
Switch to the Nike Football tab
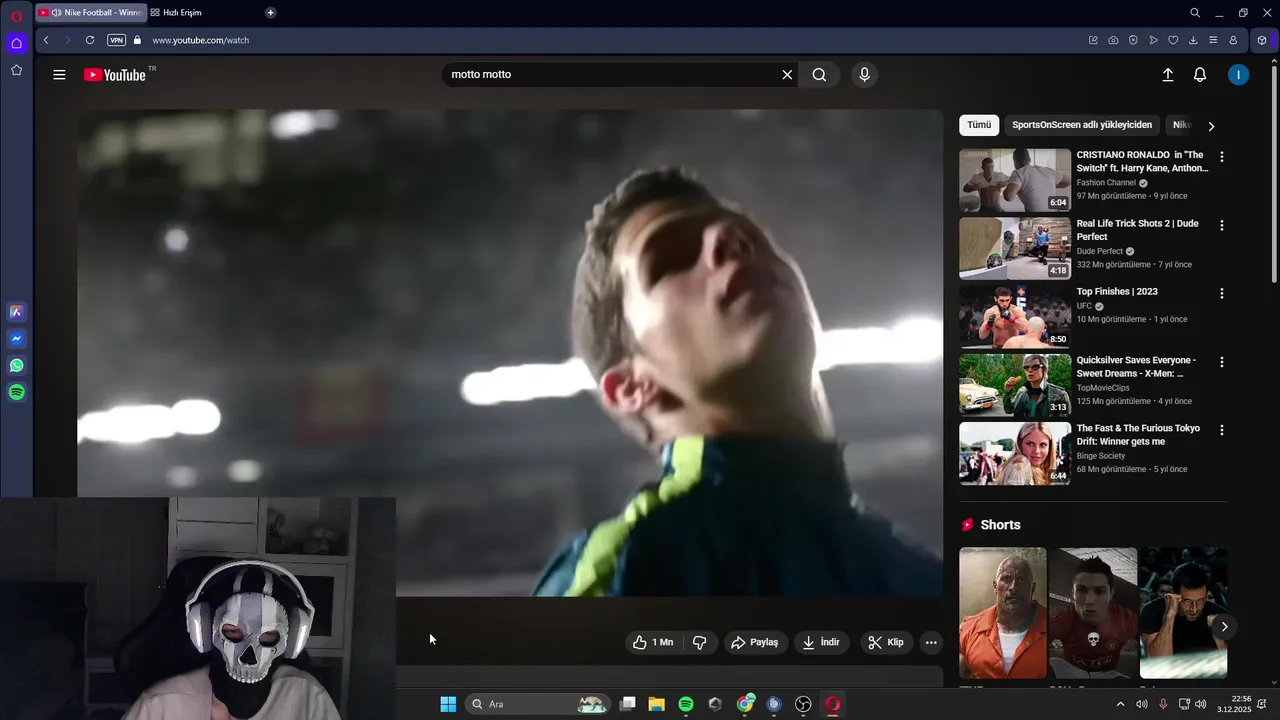tap(90, 13)
